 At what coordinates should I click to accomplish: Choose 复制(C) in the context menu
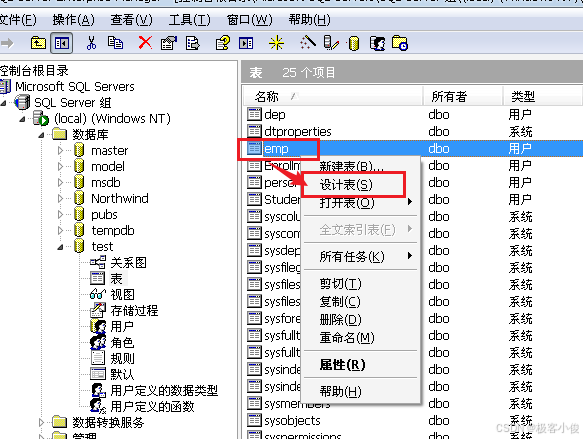pyautogui.click(x=361, y=301)
